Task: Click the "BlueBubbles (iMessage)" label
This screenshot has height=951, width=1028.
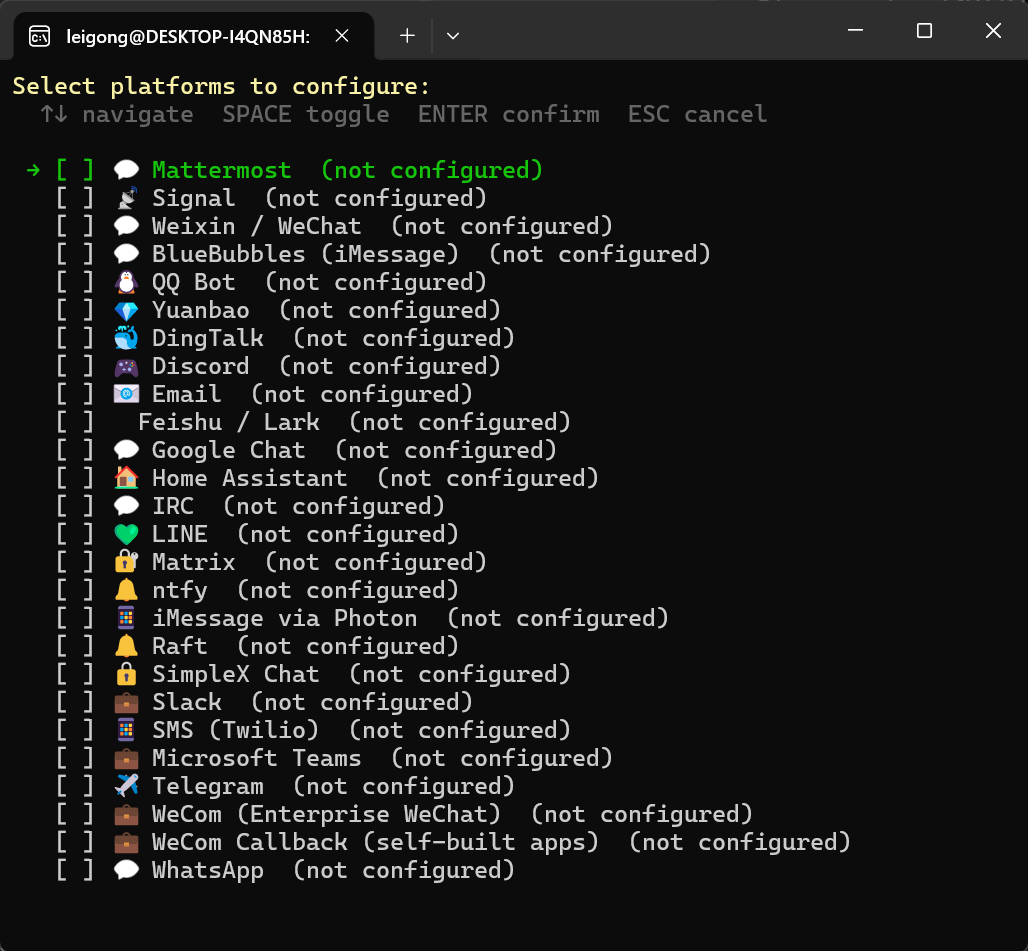Action: [x=305, y=254]
